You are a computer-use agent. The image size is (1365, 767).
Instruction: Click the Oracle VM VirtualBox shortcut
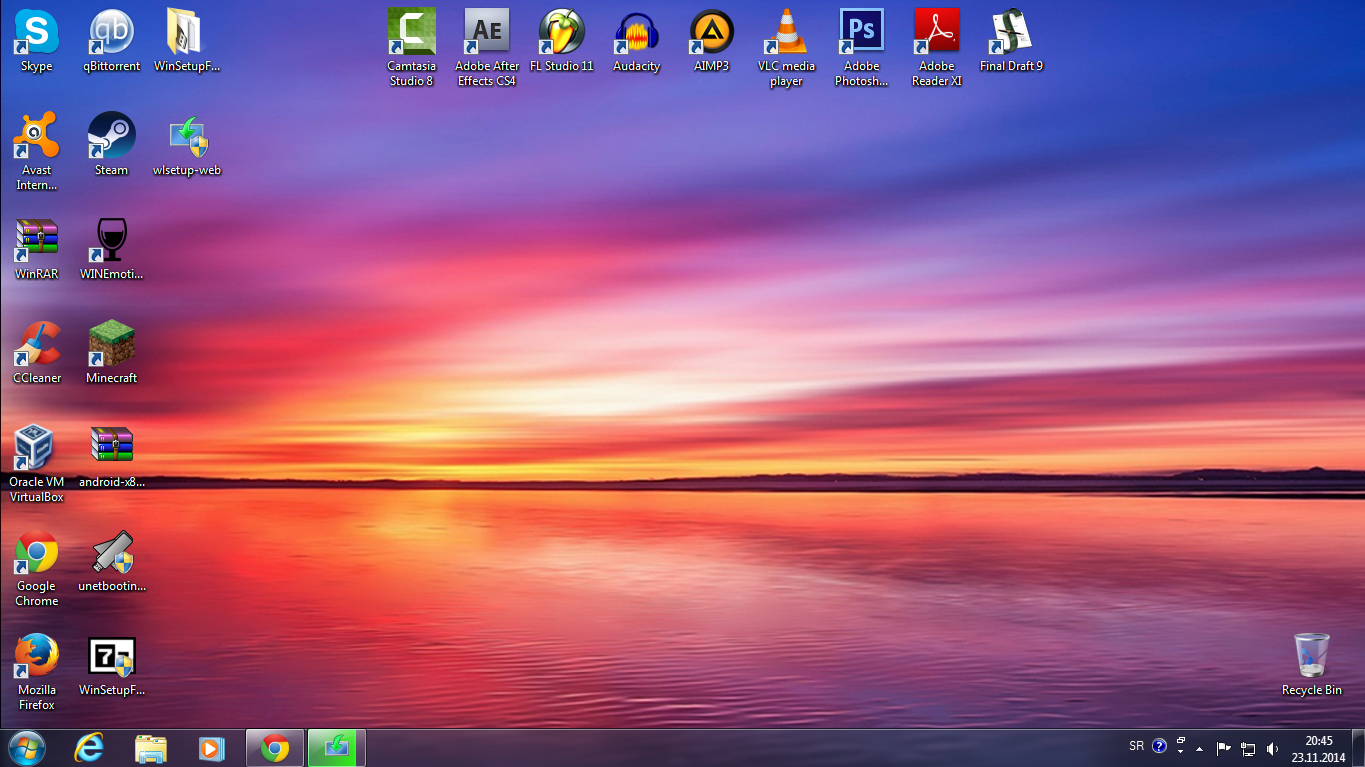(37, 463)
